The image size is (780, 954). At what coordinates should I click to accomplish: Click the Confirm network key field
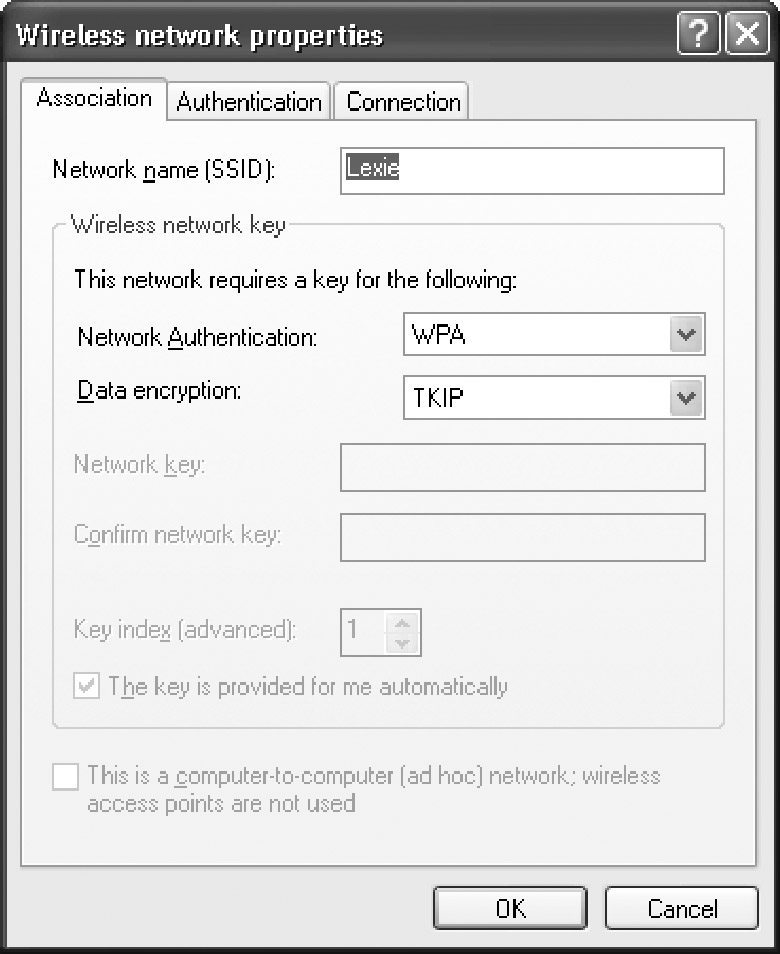(523, 537)
